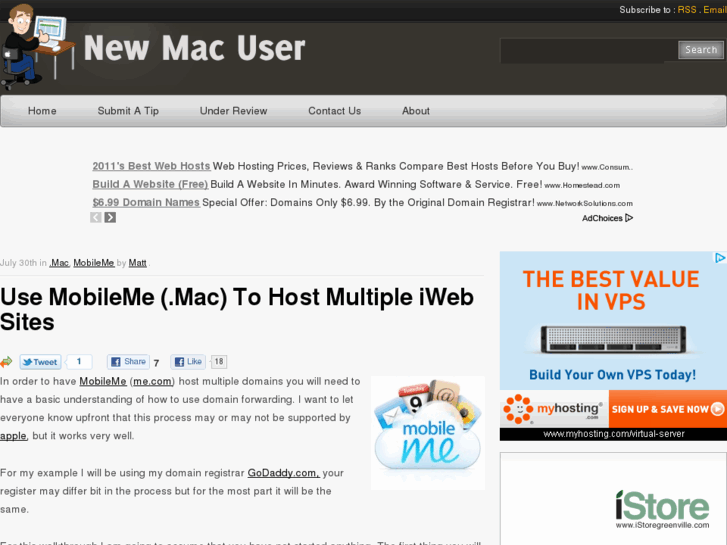Click the Build Your Own VPS Today text
727x545 pixels.
point(612,375)
